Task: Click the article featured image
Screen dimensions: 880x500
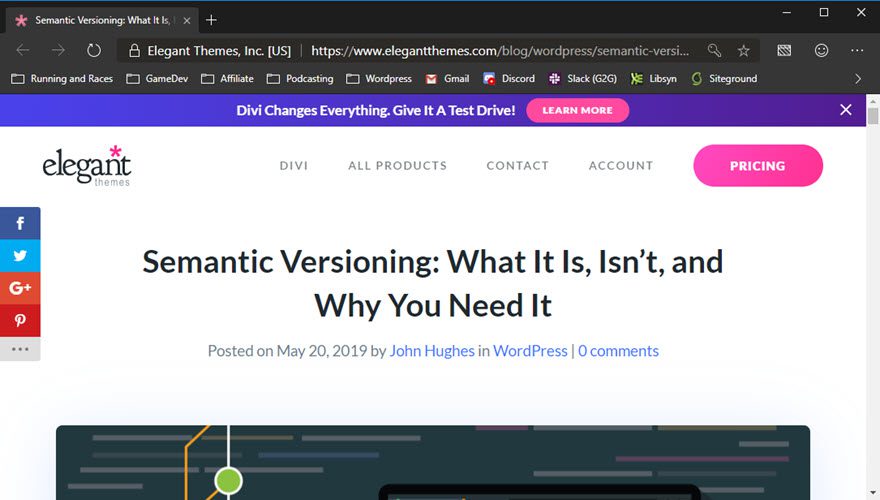Action: pos(433,462)
